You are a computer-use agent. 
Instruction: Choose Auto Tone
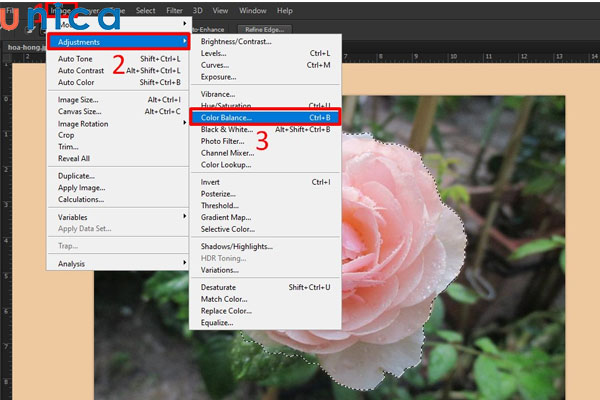pyautogui.click(x=119, y=59)
